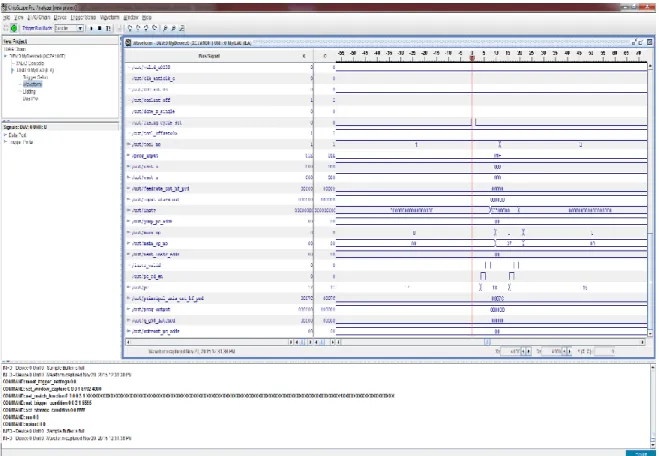Select the clk_extclk_c signal row
Viewport: 659px width, 456px height.
tap(219, 78)
